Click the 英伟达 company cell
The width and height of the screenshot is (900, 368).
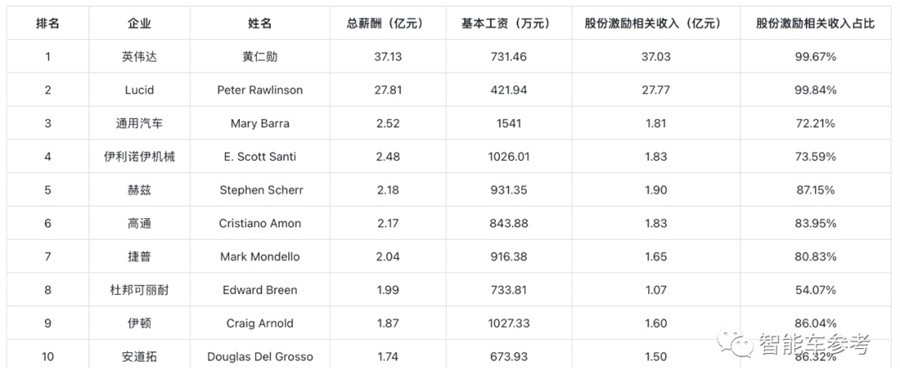(x=139, y=57)
